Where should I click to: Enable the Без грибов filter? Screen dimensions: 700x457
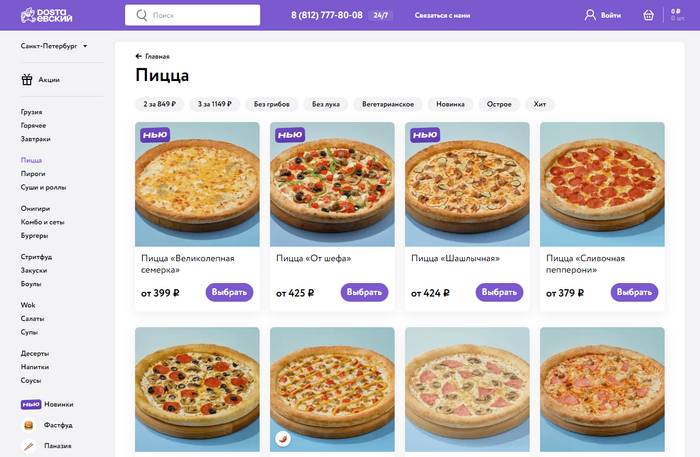point(271,104)
